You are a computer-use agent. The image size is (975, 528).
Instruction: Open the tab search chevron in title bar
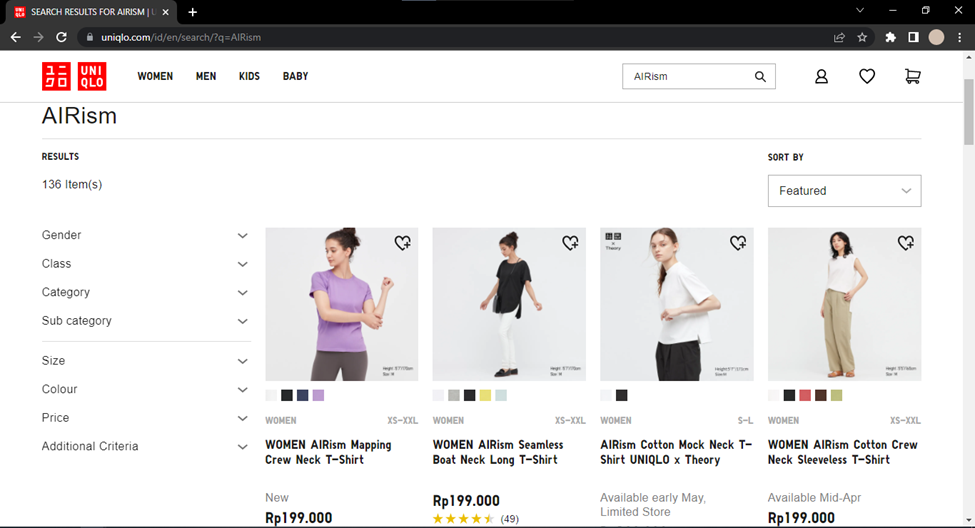point(860,11)
